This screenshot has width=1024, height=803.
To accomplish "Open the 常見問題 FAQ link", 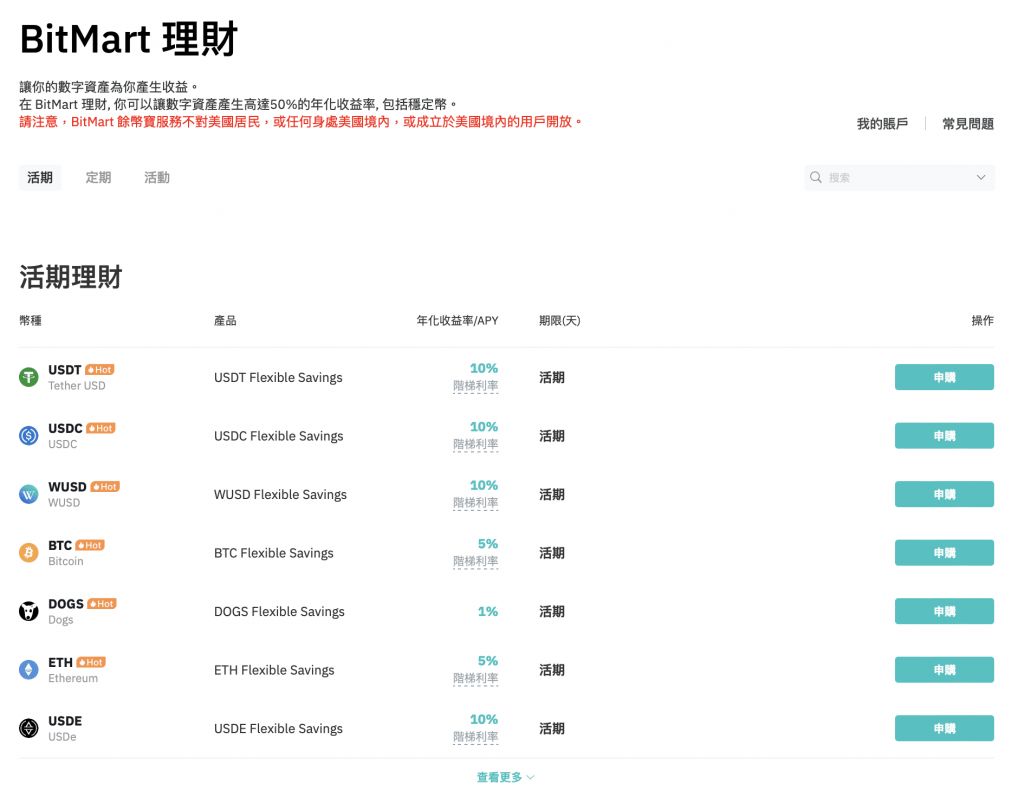I will (967, 124).
